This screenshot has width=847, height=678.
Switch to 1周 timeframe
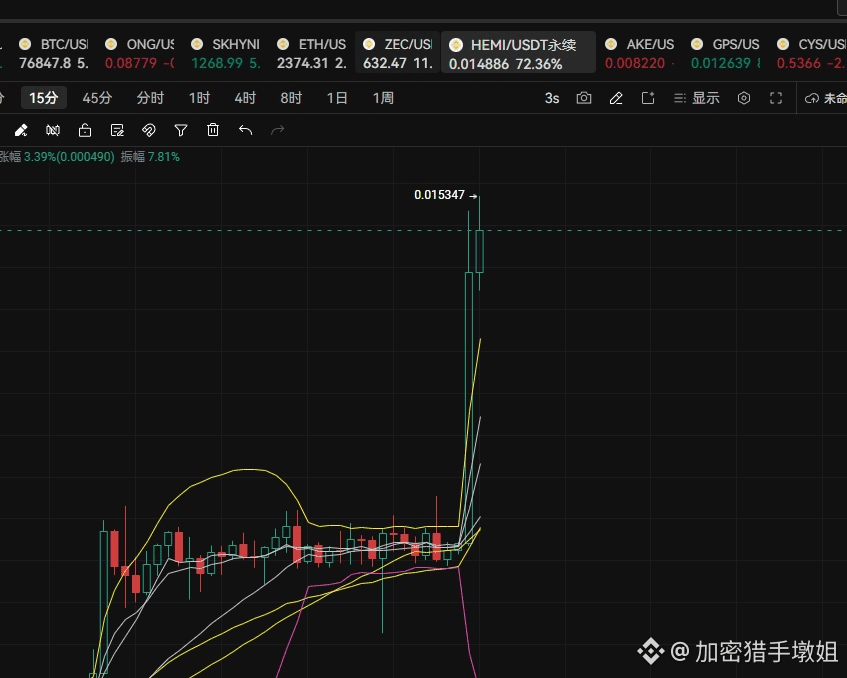pos(383,98)
